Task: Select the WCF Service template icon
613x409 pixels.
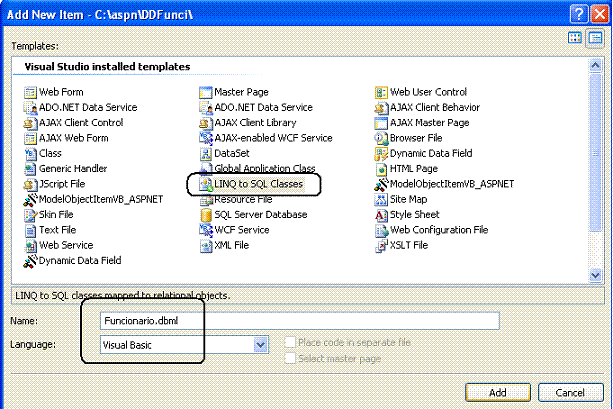Action: pyautogui.click(x=206, y=230)
